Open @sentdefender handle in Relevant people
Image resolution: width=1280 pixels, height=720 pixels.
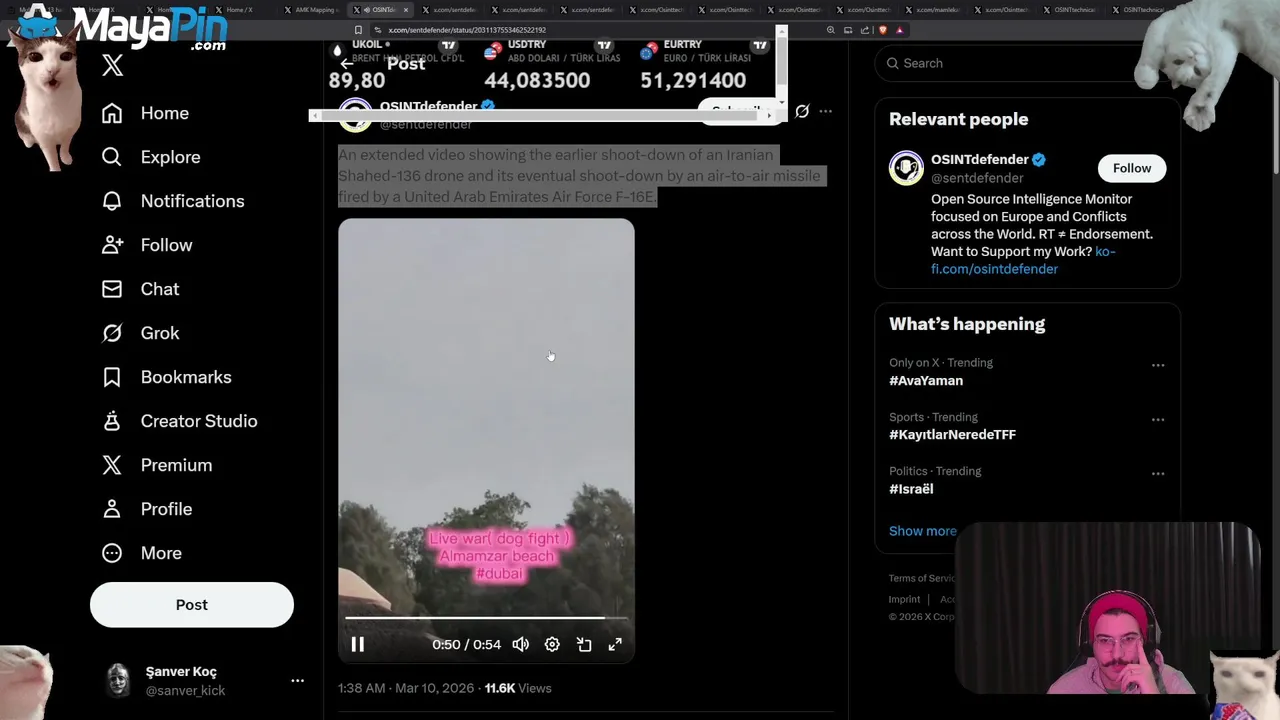point(977,178)
